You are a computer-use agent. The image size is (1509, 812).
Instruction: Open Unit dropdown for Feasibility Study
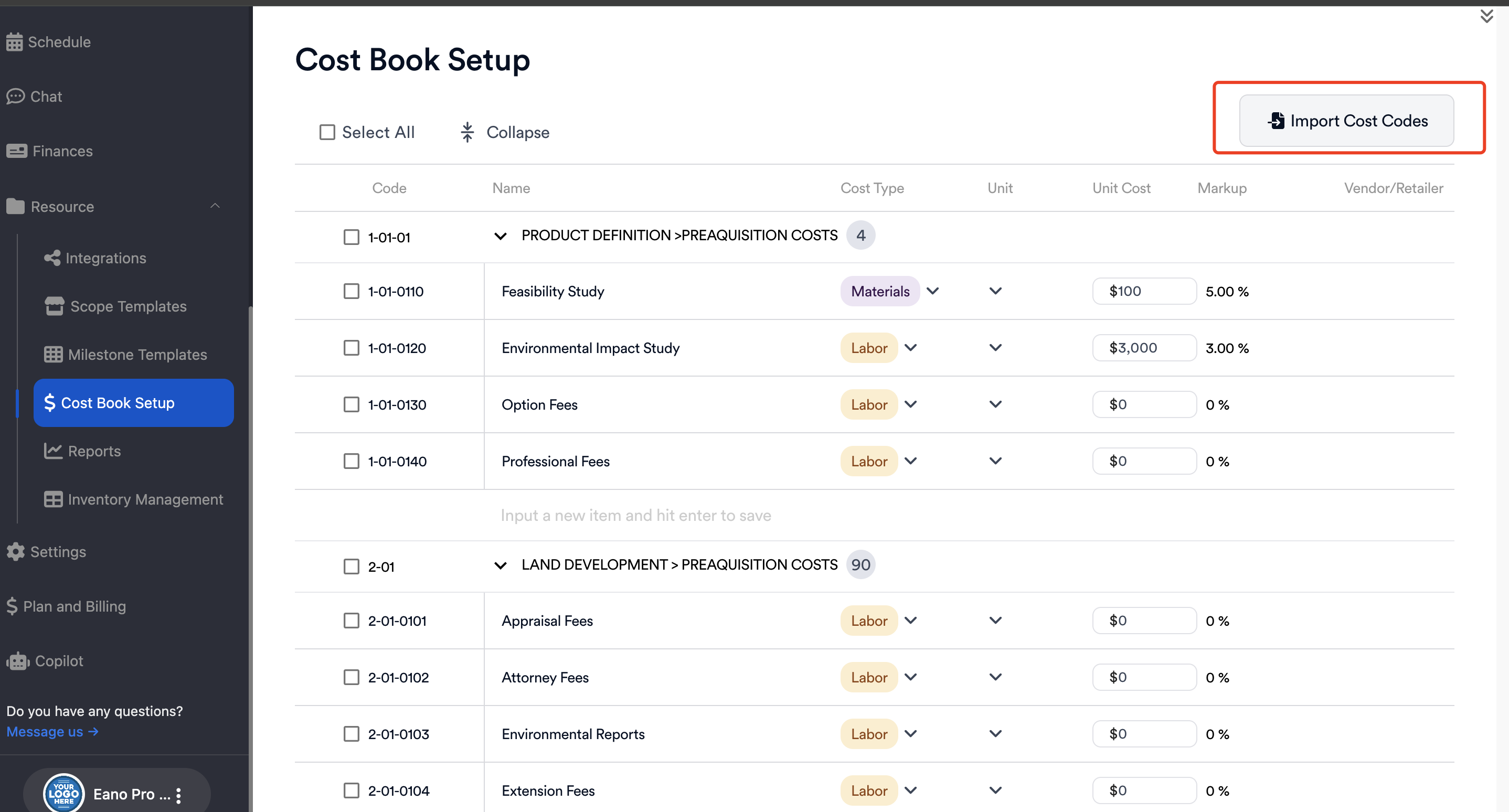click(995, 291)
